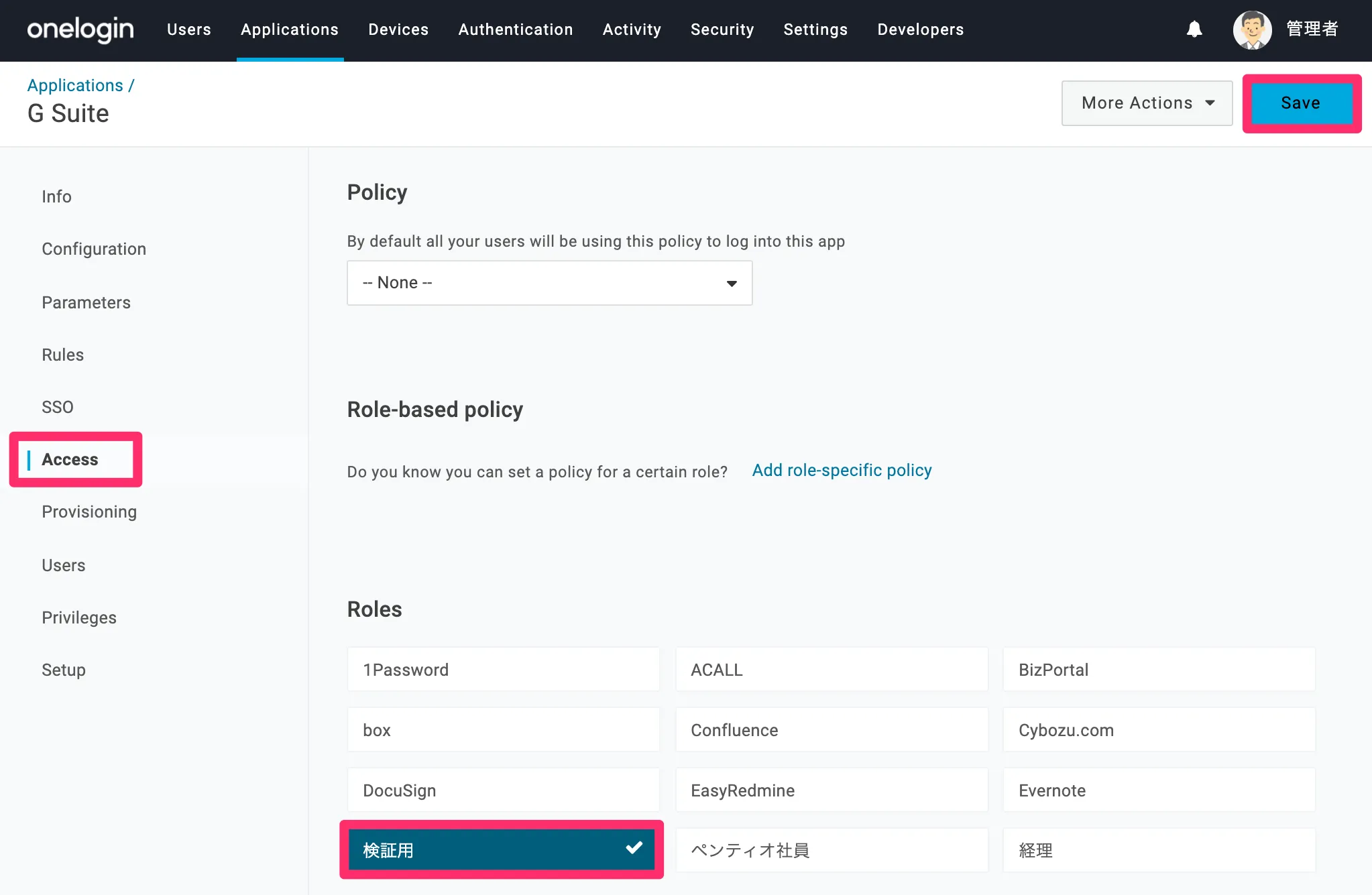Select the ペンティオ社員 role
1372x895 pixels.
[831, 850]
